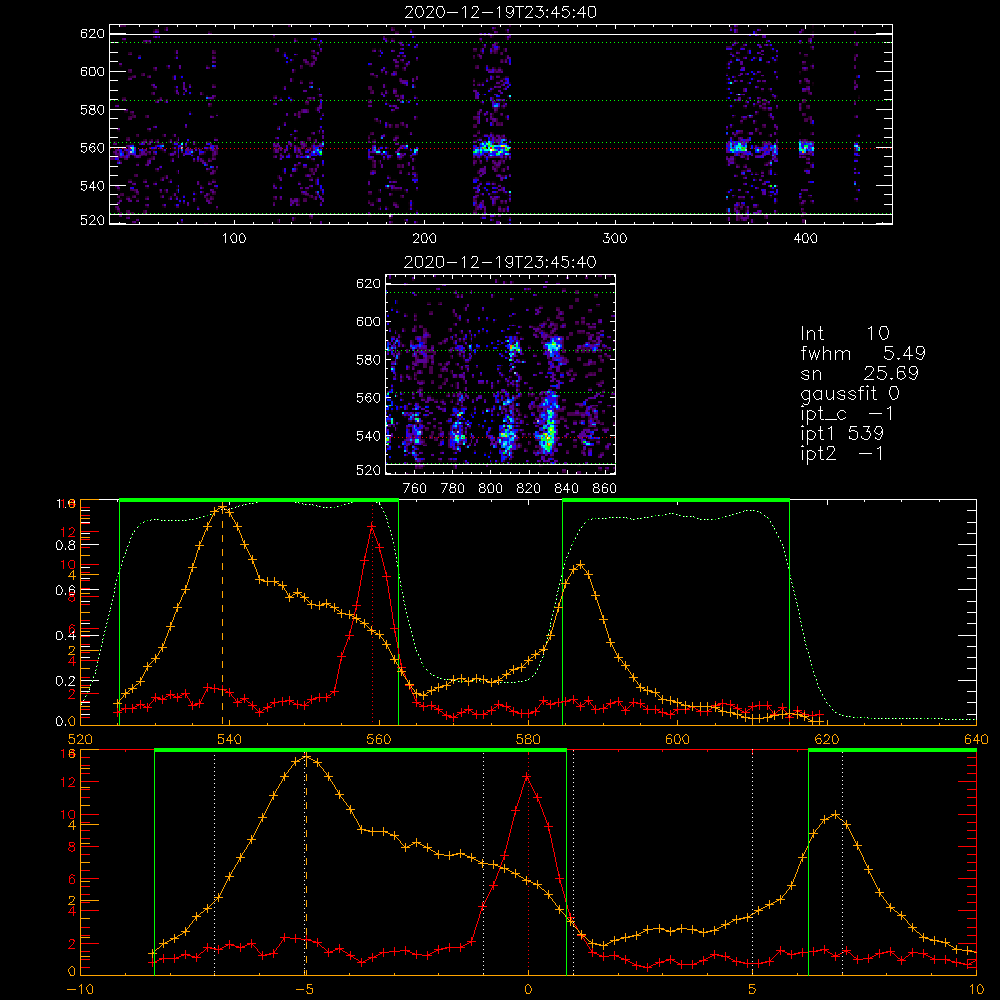Viewport: 1000px width, 1000px height.
Task: Select the 'fwhm 5.49' readout line
Action: 863,353
